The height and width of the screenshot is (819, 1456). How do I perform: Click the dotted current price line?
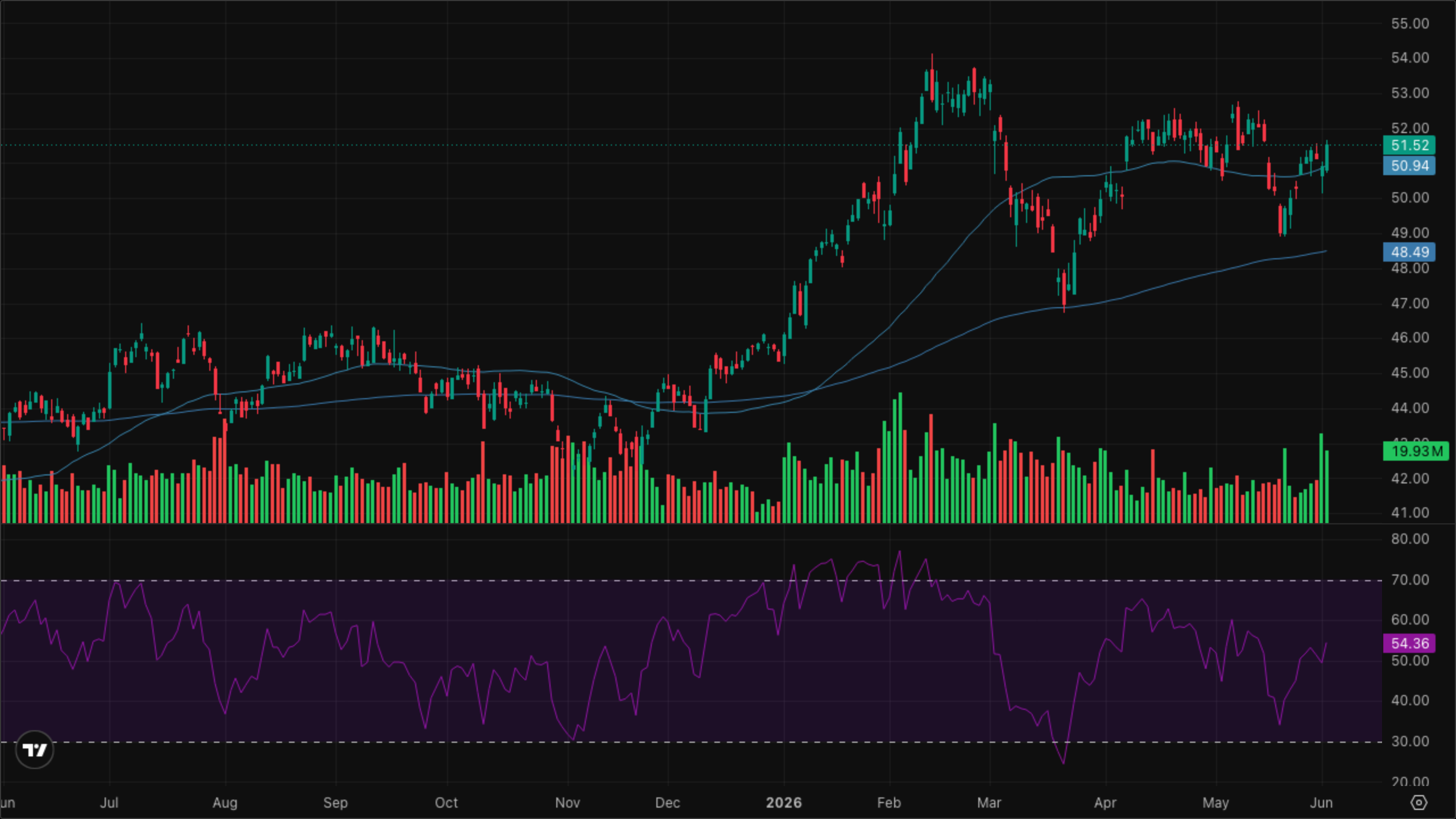[x=691, y=145]
